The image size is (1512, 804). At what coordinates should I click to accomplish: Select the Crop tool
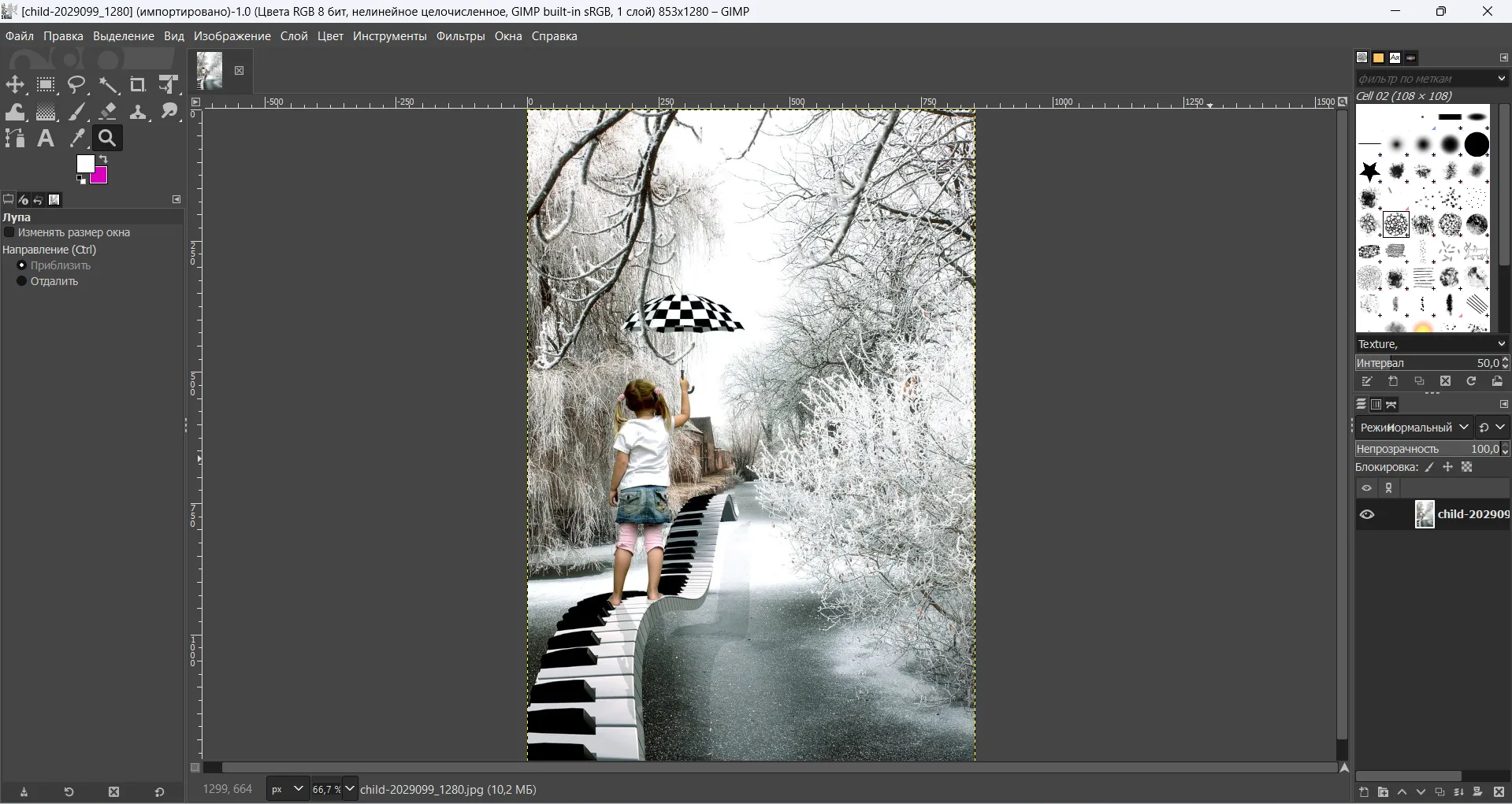[138, 85]
